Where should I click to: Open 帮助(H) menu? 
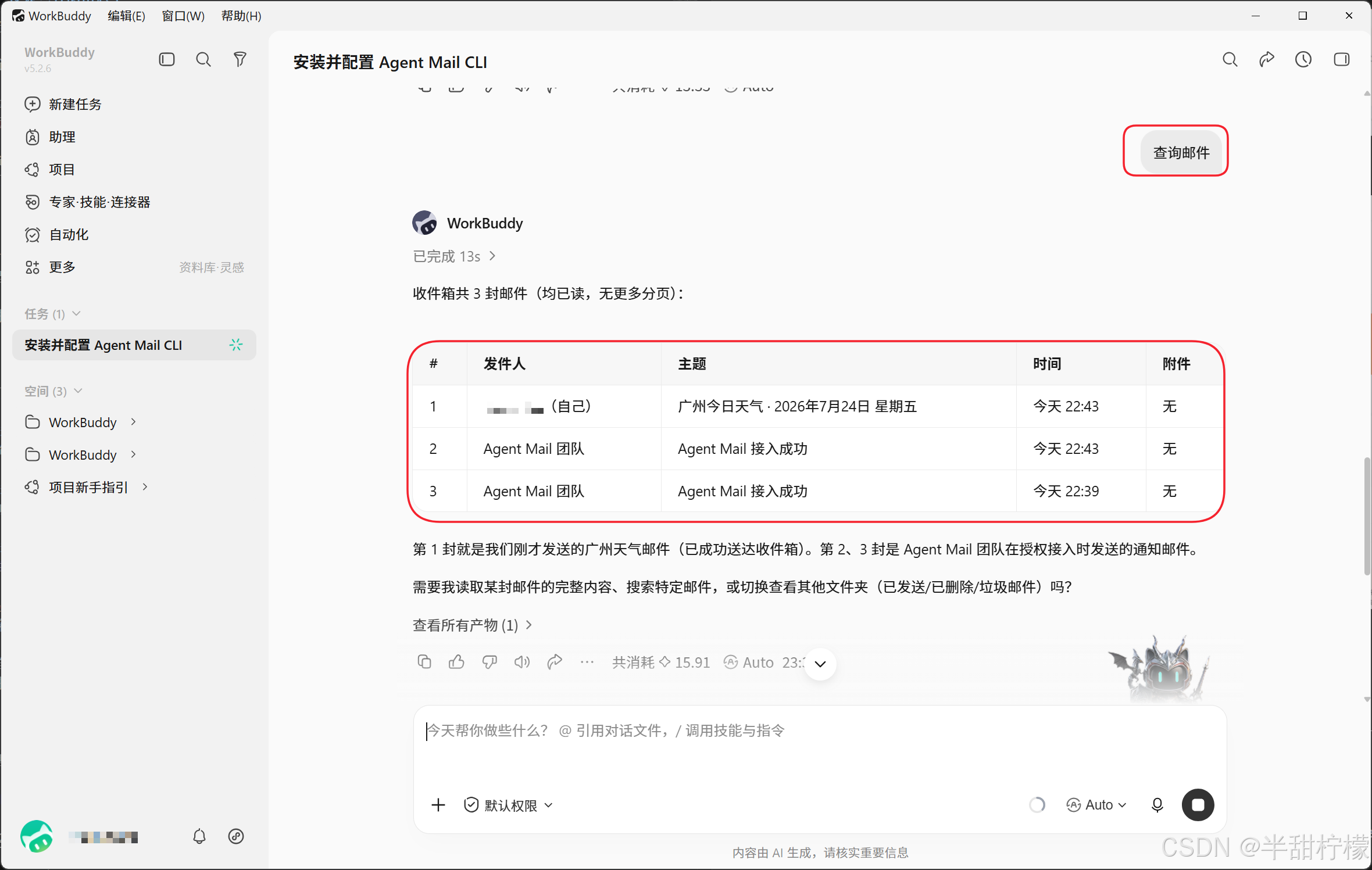click(x=241, y=16)
